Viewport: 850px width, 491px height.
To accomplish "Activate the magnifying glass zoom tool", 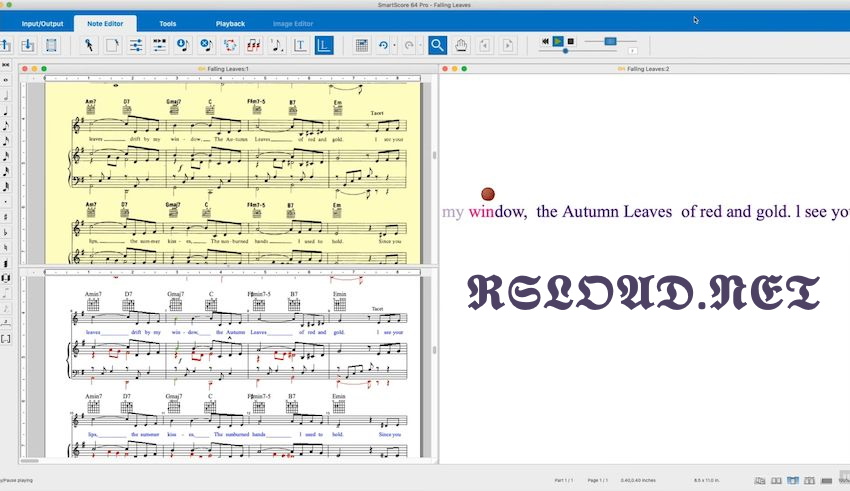I will [x=437, y=45].
